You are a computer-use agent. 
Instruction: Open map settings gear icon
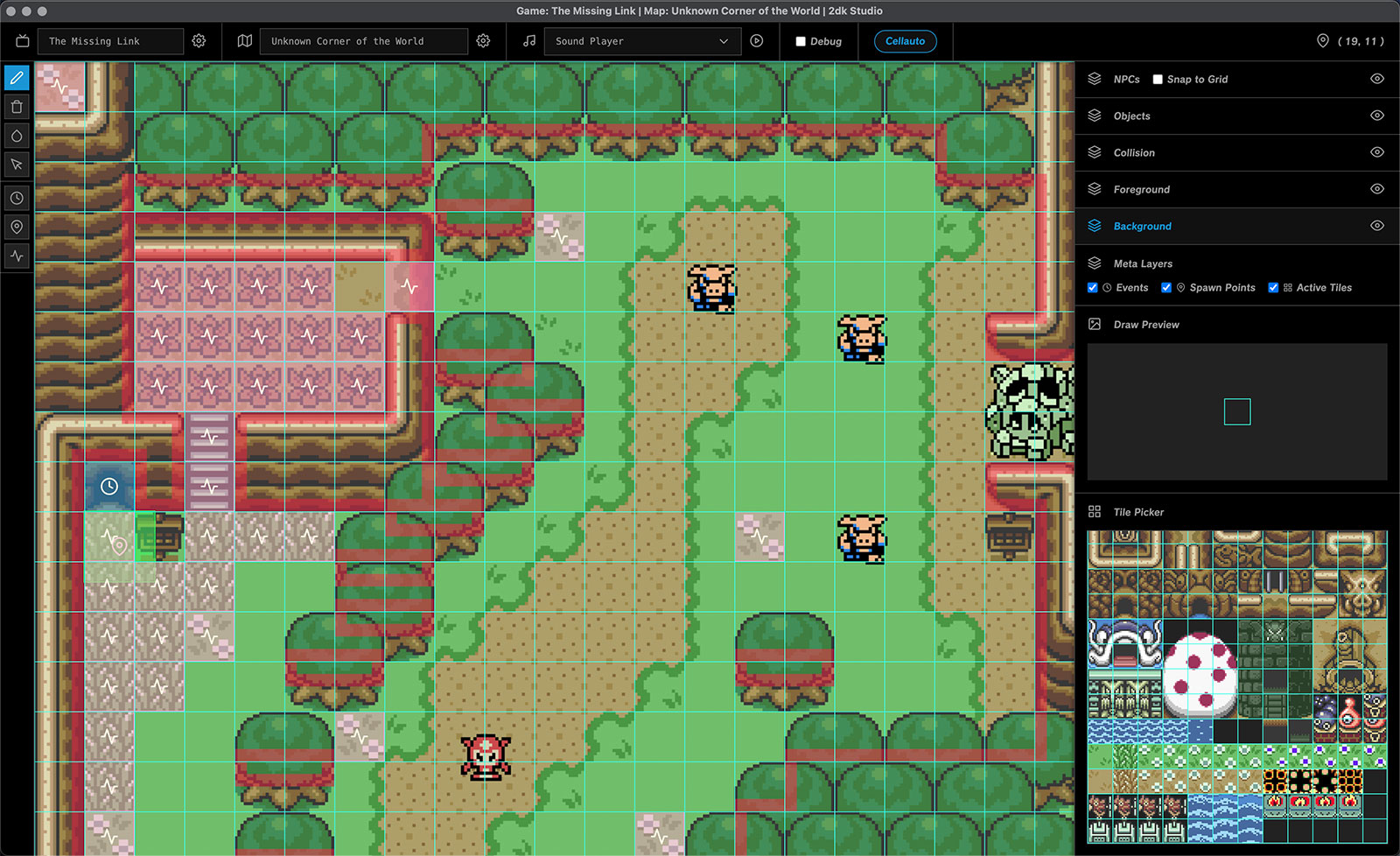(x=483, y=41)
